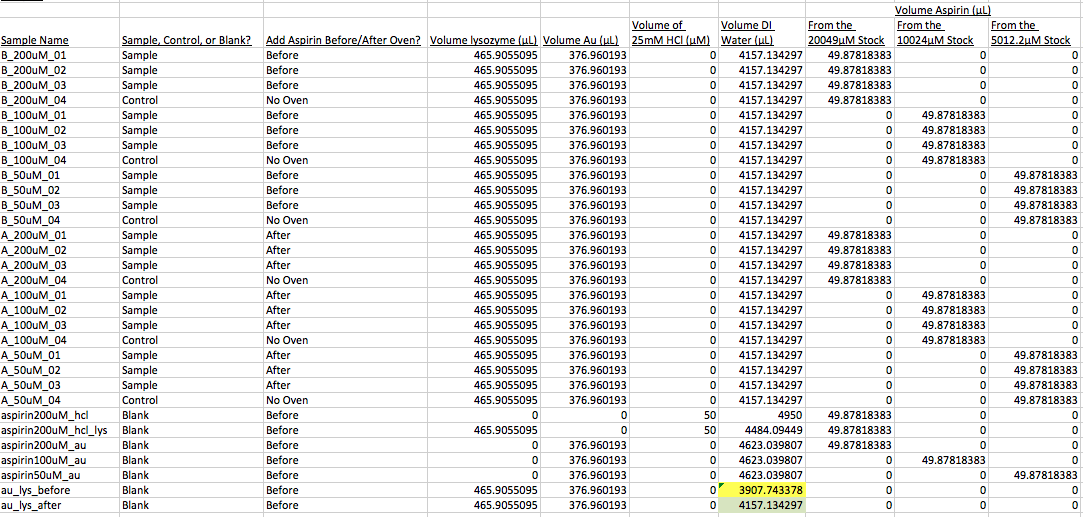This screenshot has width=1083, height=517.
Task: Select the 'From the 5012.2µM Stock' header
Action: point(1029,33)
